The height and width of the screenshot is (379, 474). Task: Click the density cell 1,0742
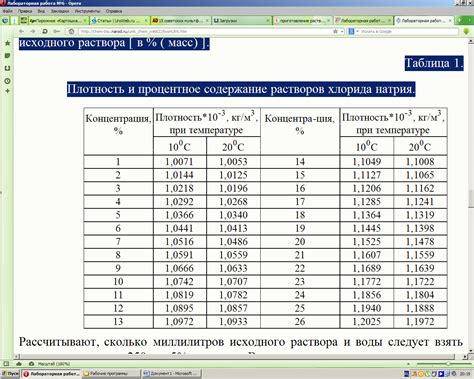(x=179, y=282)
